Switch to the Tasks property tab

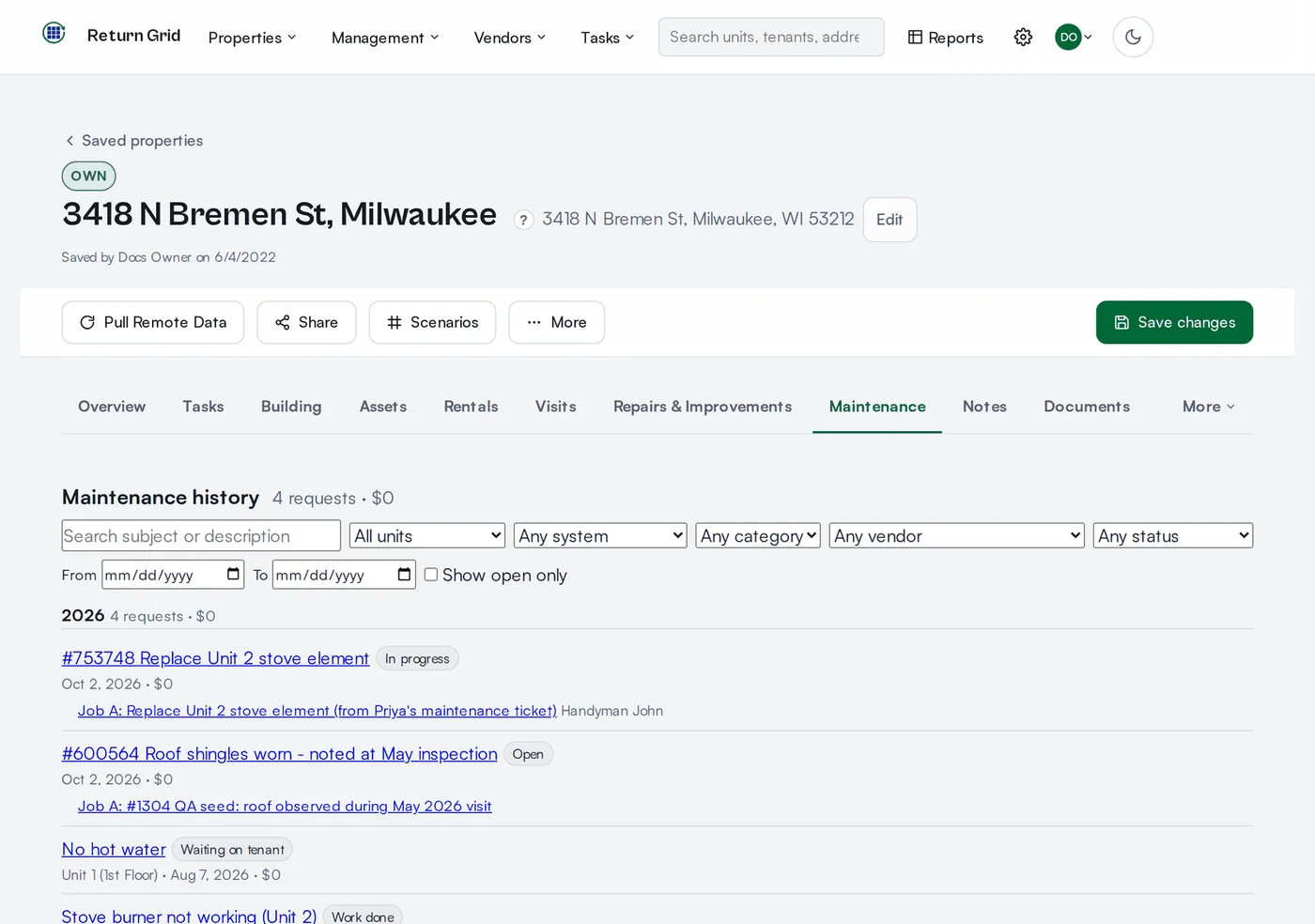[x=203, y=407]
